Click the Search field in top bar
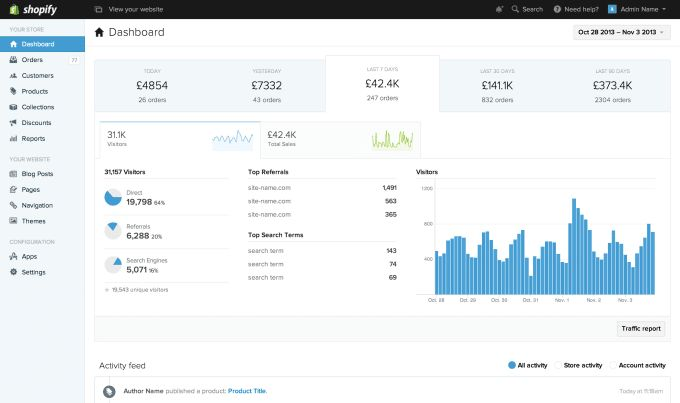This screenshot has height=403, width=680. coord(527,8)
